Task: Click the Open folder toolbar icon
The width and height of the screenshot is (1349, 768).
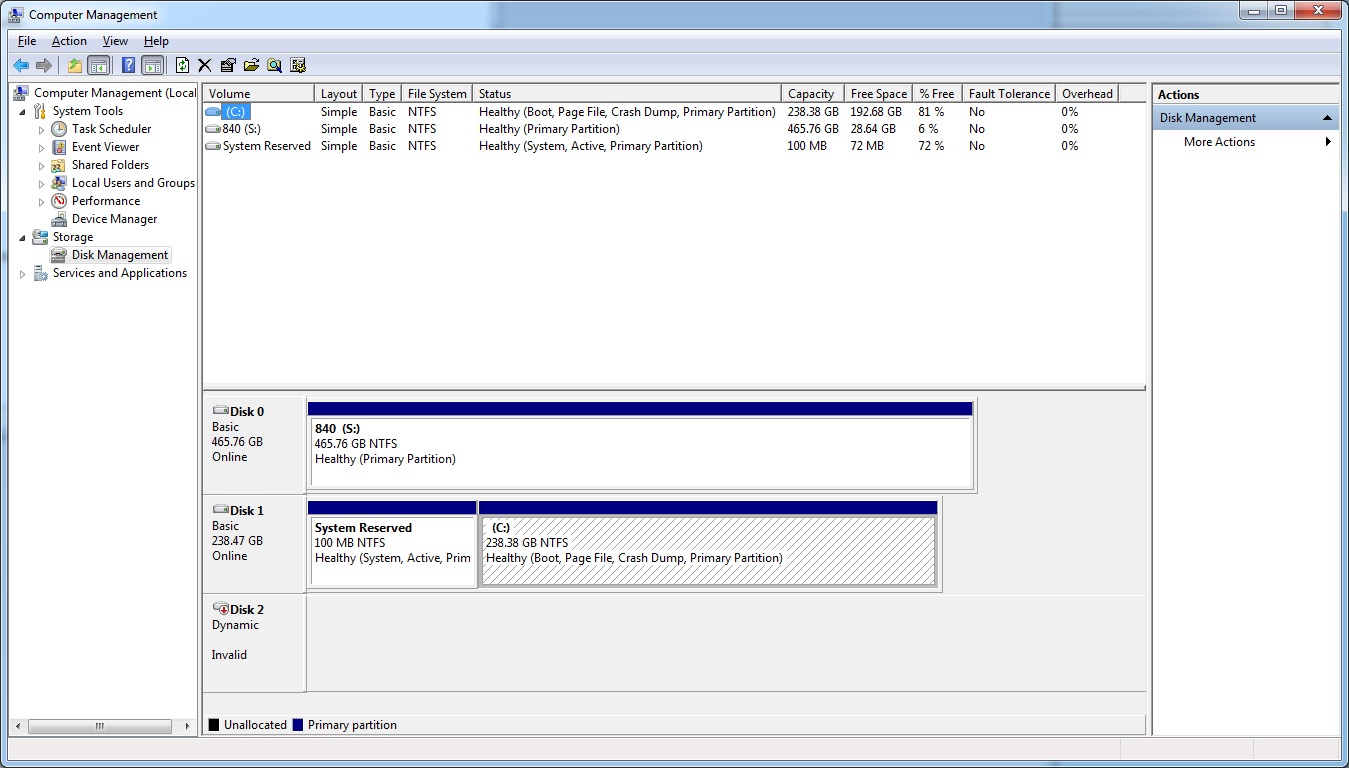Action: point(251,65)
